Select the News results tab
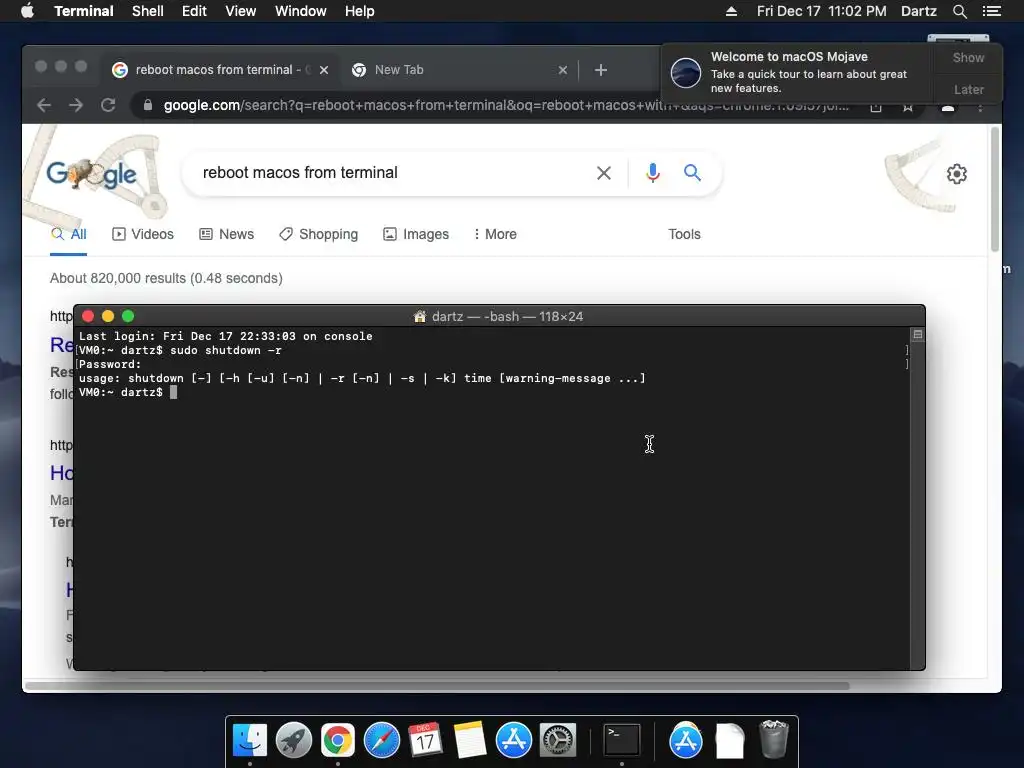 [x=227, y=234]
